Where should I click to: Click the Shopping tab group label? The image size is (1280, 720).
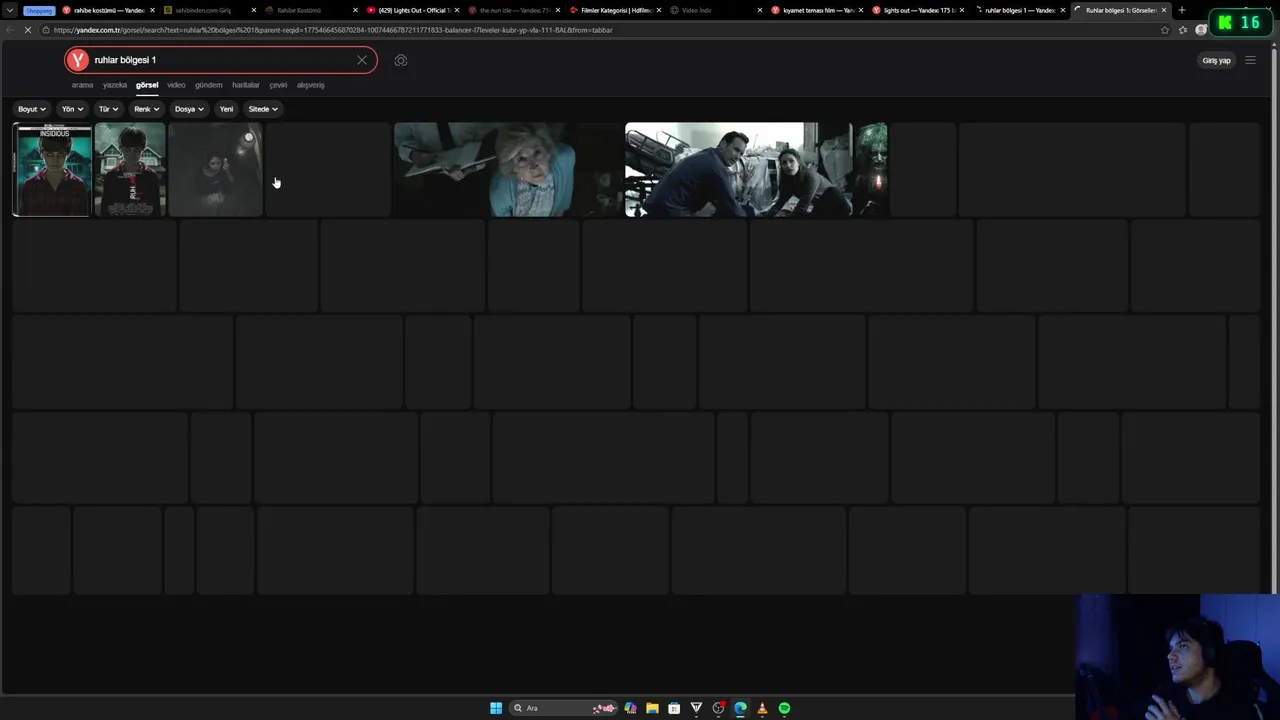[39, 10]
